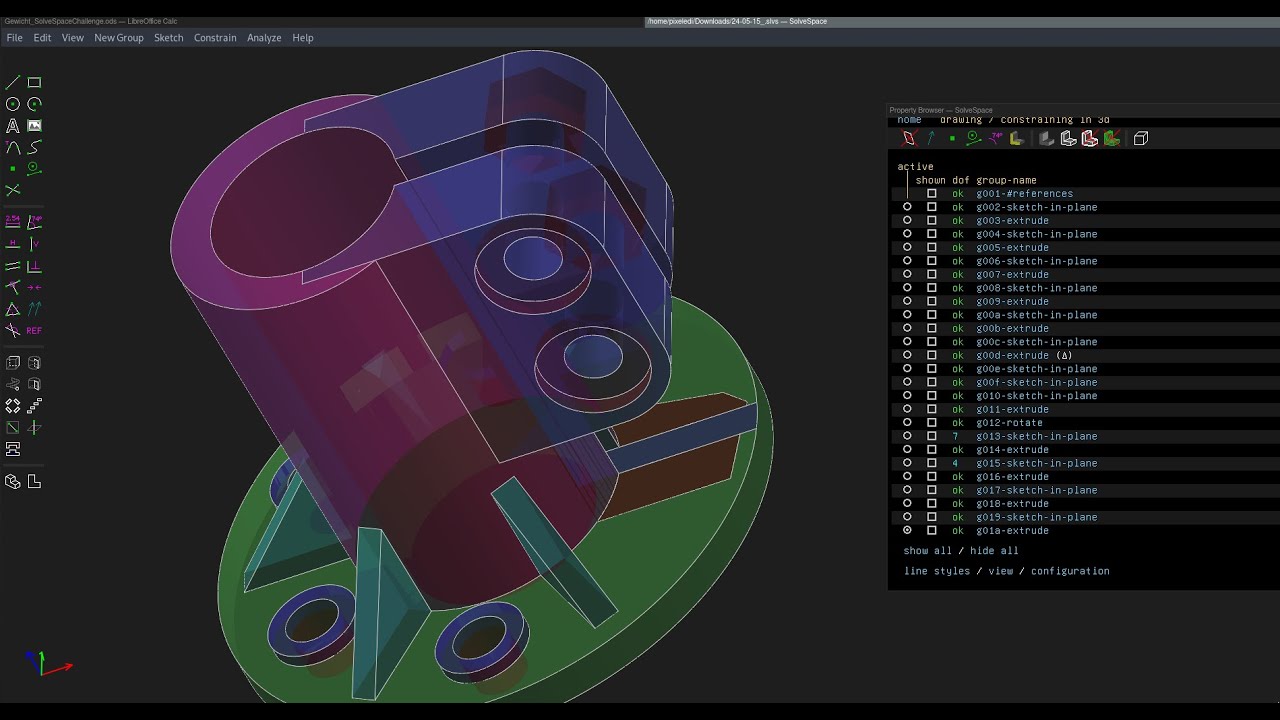Open the File menu
The image size is (1280, 720).
click(14, 38)
